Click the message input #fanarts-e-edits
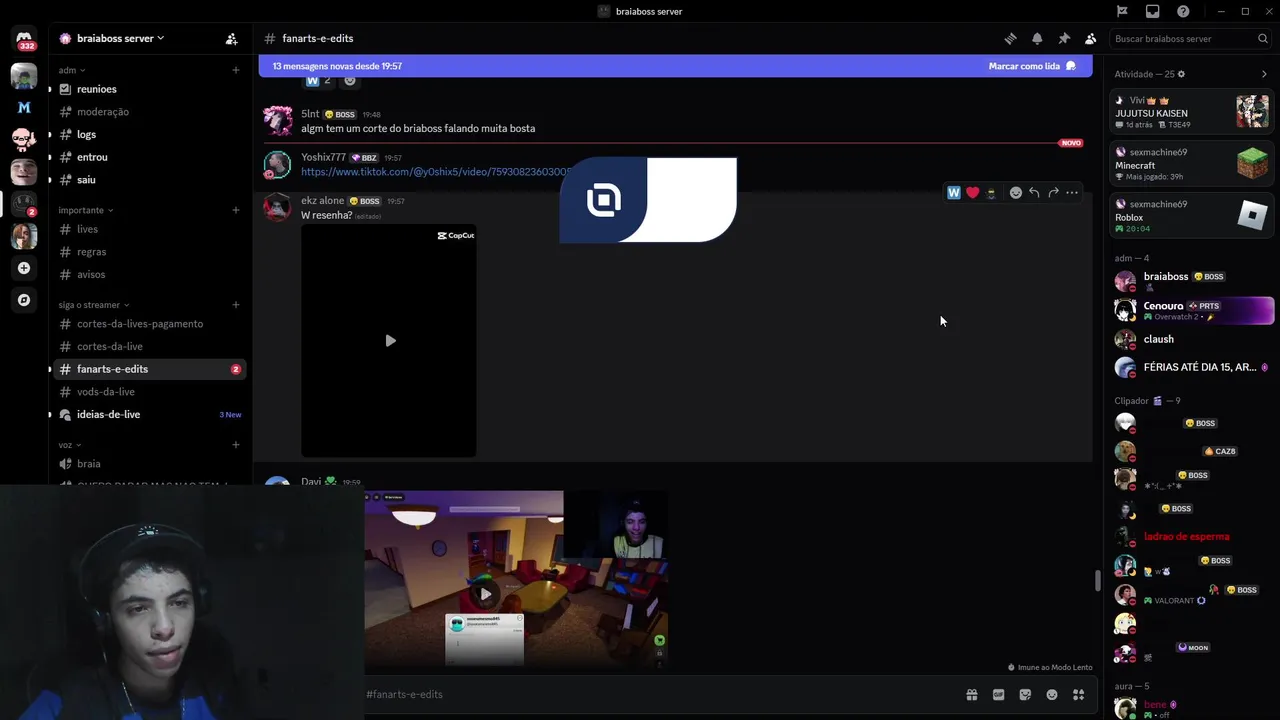Screen dimensions: 1280x720 [x=660, y=695]
